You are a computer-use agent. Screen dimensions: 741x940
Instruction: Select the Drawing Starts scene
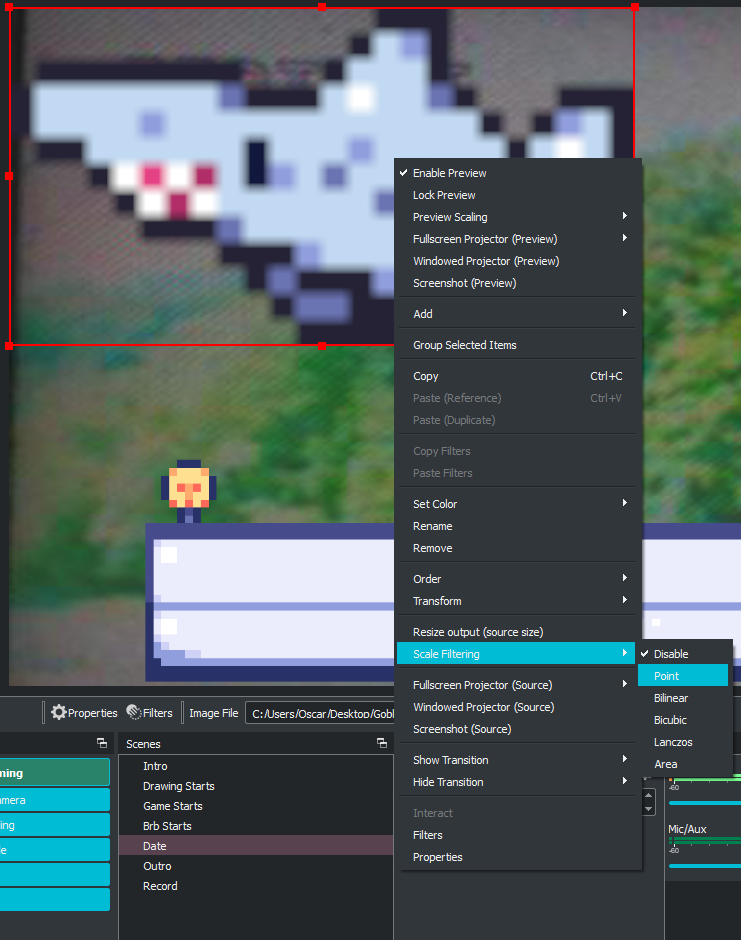pos(256,786)
